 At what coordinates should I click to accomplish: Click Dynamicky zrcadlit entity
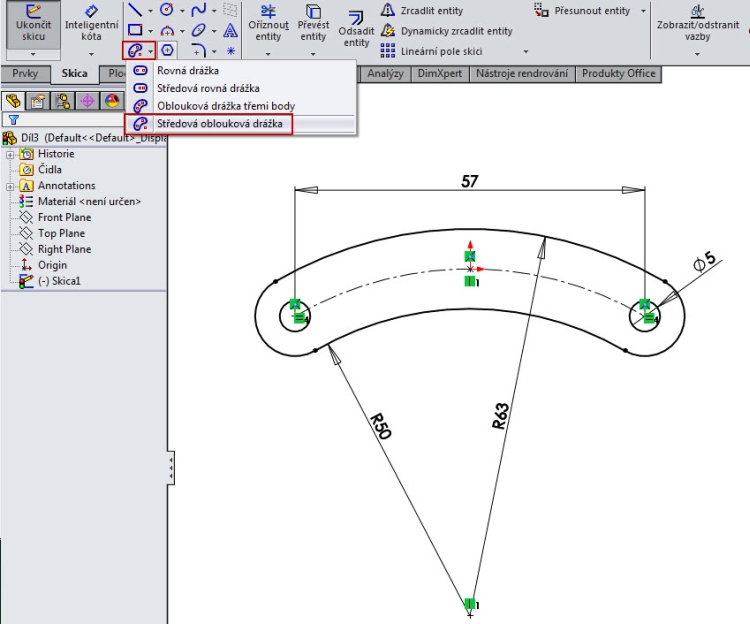(x=447, y=31)
